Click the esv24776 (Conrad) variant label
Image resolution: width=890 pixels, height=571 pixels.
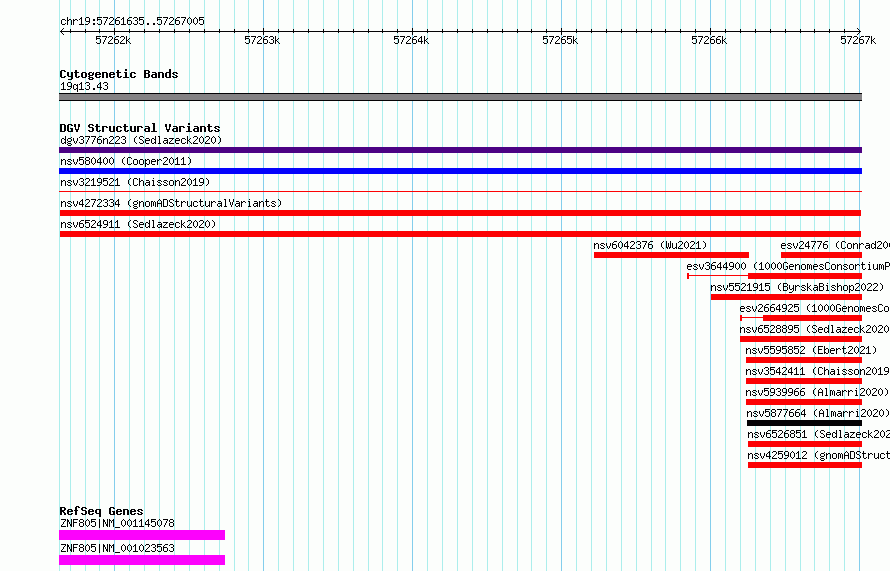coord(835,245)
